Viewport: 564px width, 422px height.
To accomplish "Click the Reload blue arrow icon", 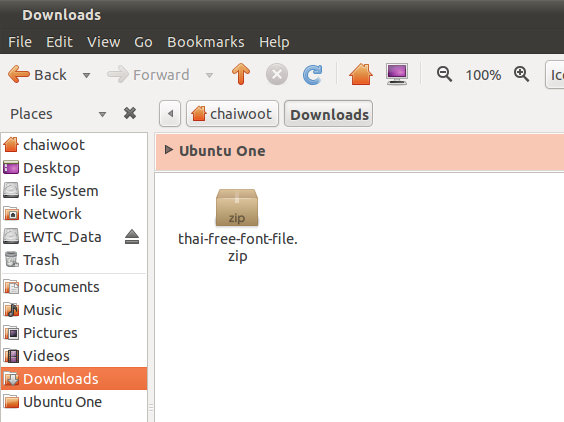I will pyautogui.click(x=312, y=74).
